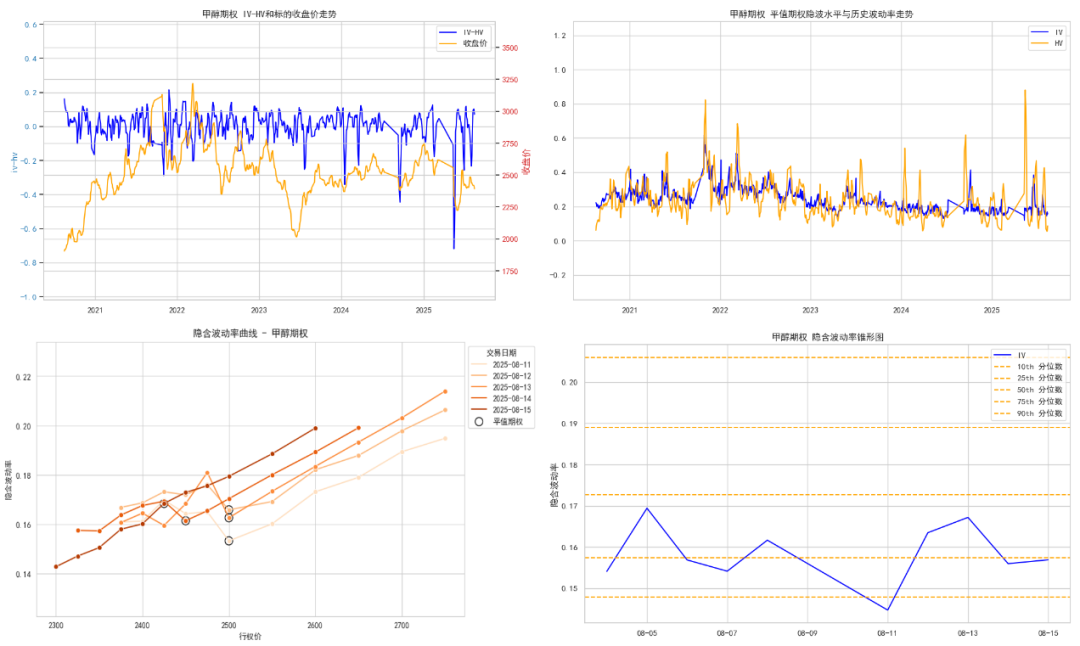1080x646 pixels.
Task: Click the red vertical "收盘价" axis label
Action: click(x=526, y=162)
